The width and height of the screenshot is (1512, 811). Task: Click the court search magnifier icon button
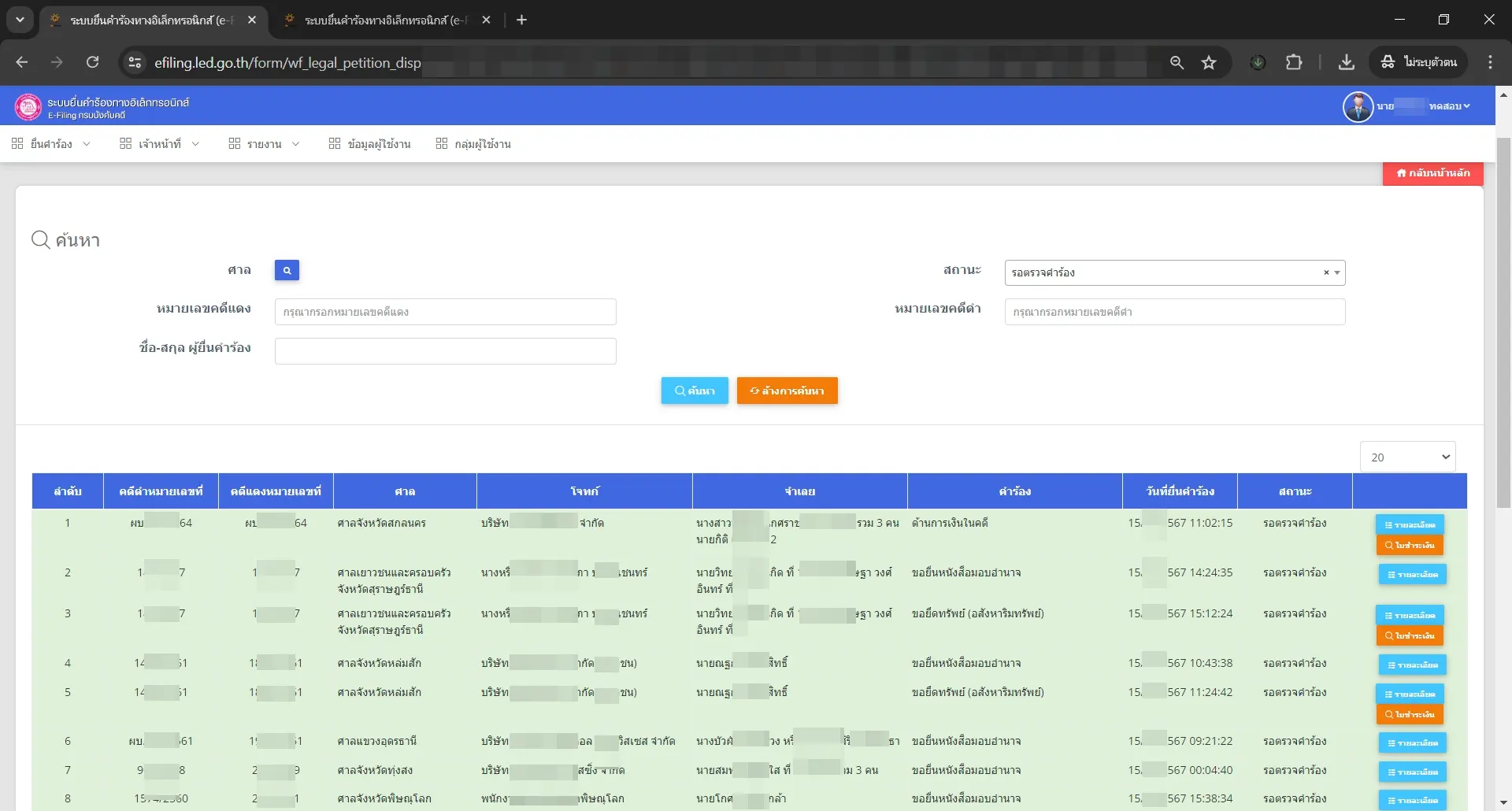pos(287,270)
